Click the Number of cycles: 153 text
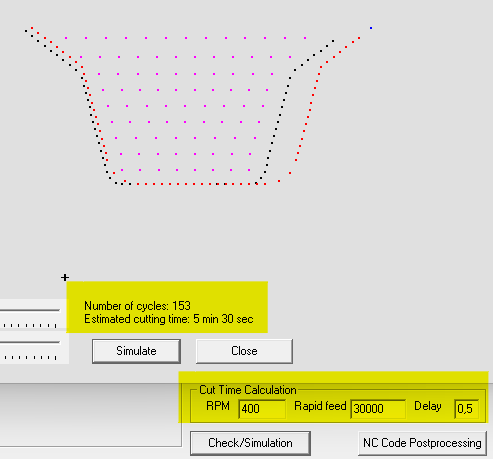The height and width of the screenshot is (459, 493). [137, 306]
